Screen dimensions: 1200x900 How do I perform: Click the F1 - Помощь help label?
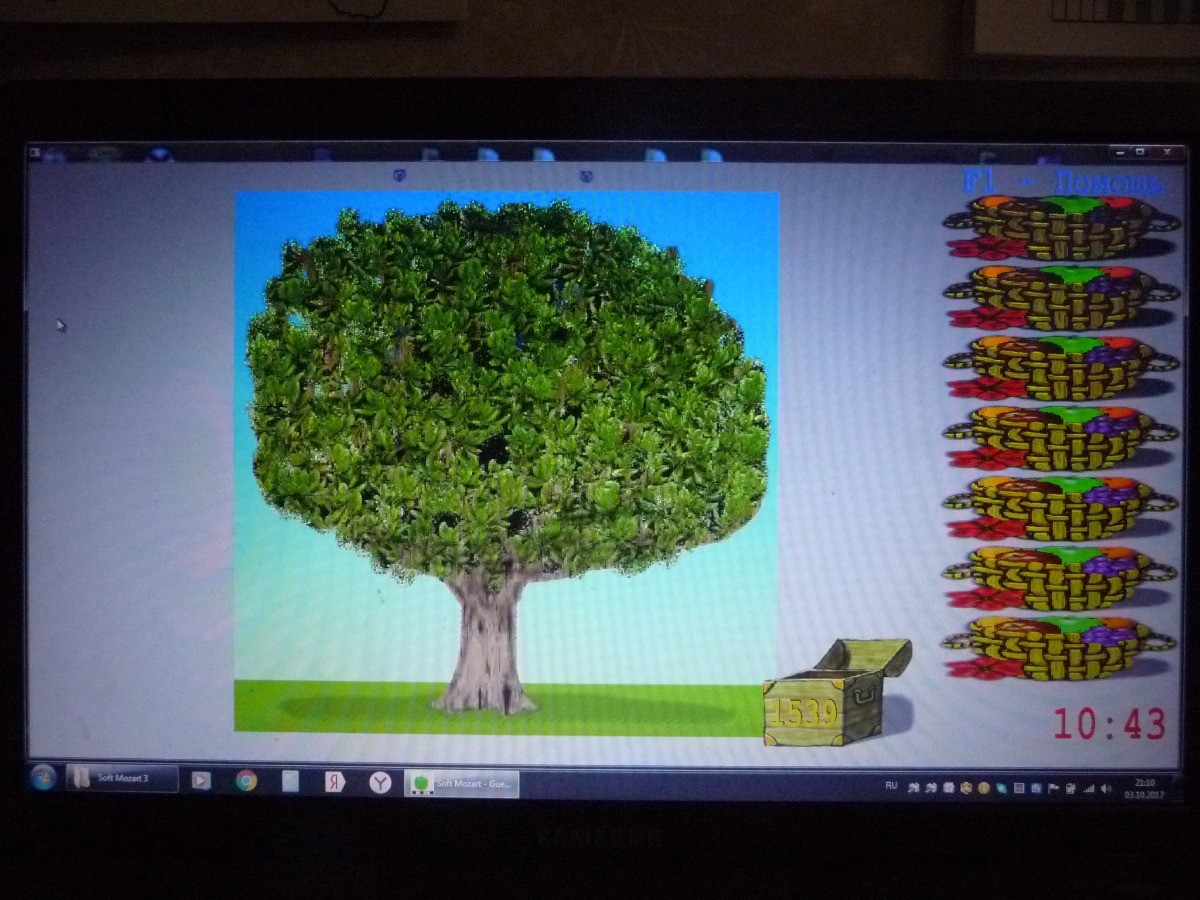pyautogui.click(x=1063, y=182)
